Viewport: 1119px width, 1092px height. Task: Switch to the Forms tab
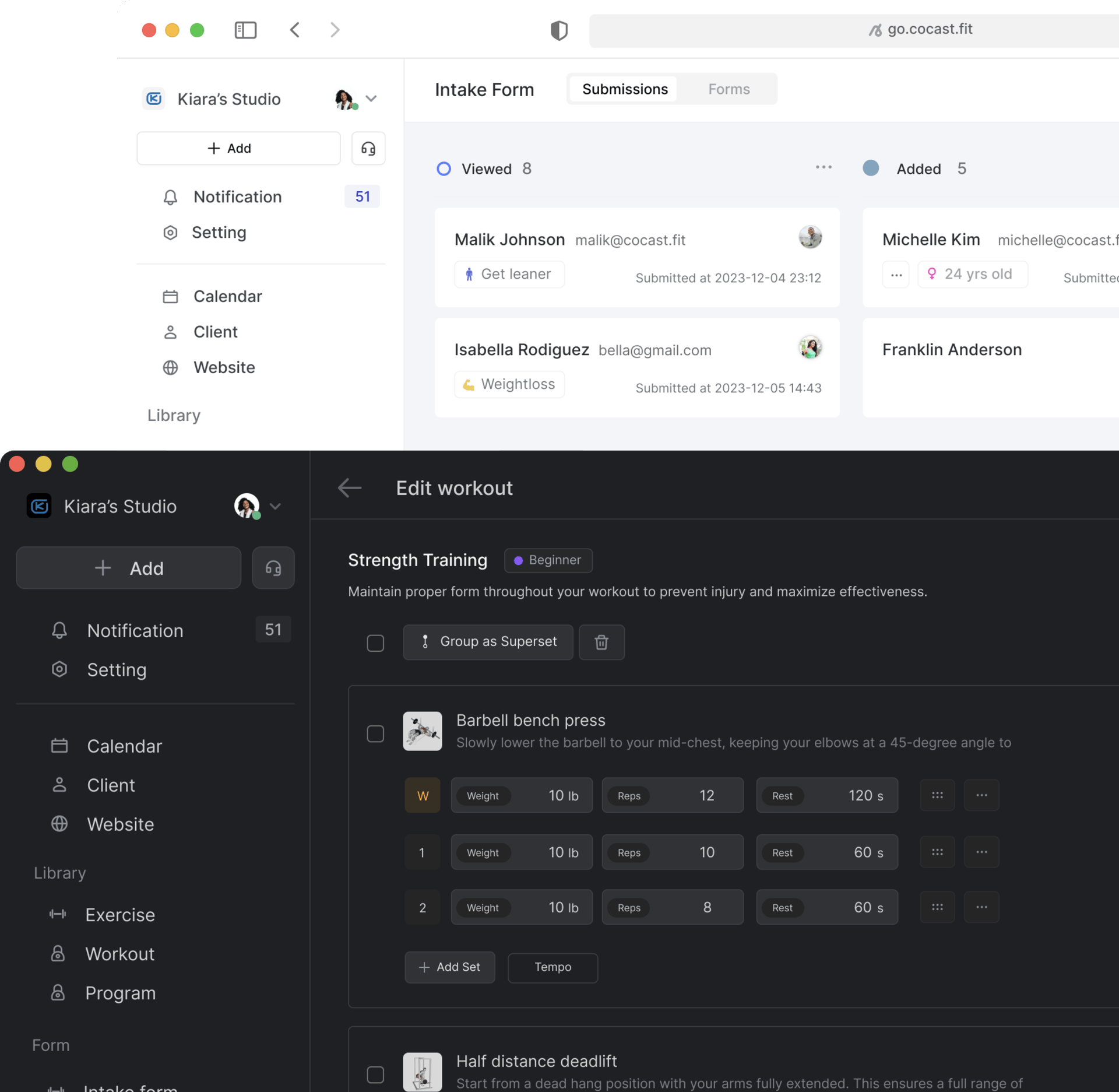pyautogui.click(x=729, y=89)
